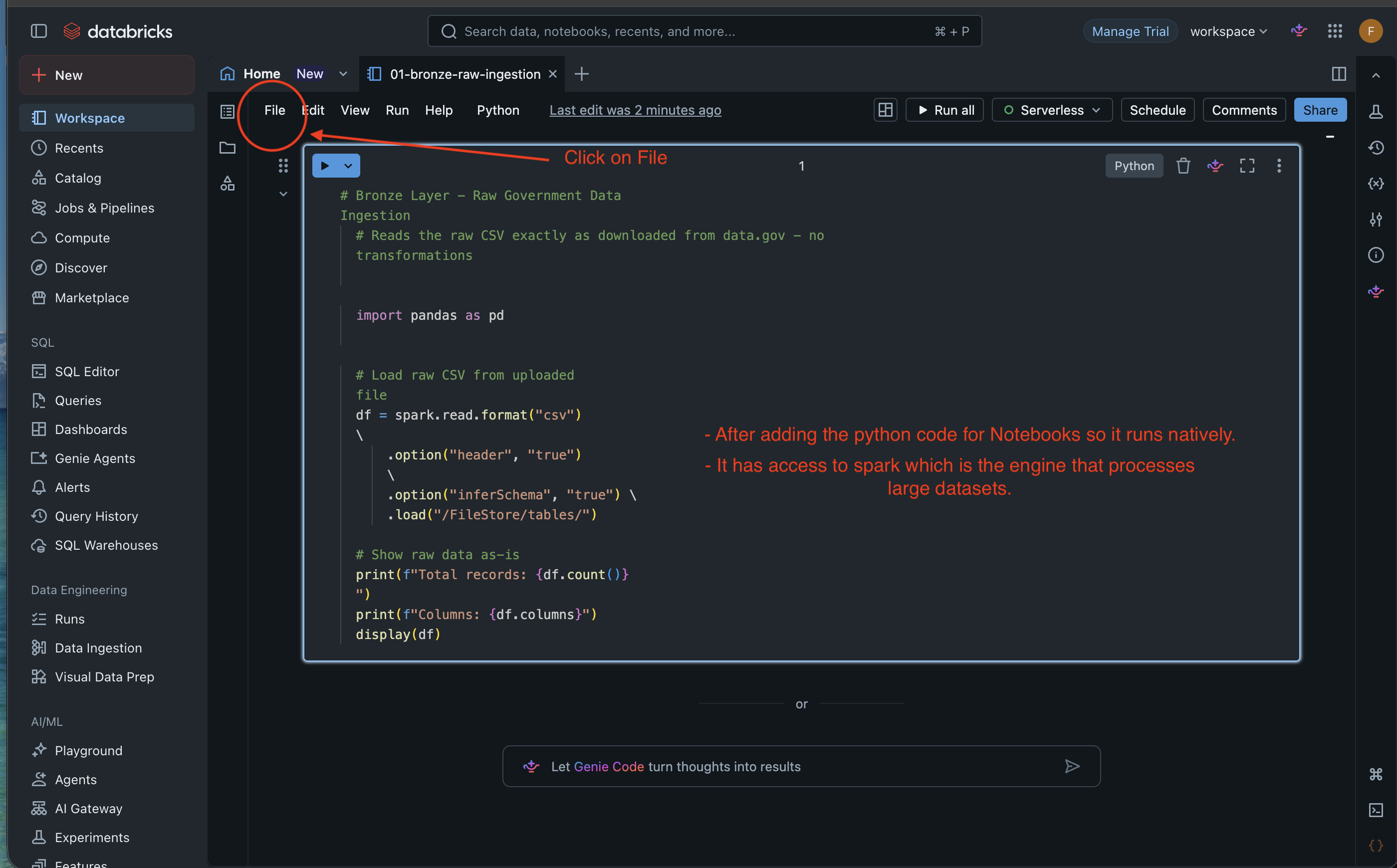Open Compute in the sidebar
Viewport: 1397px width, 868px height.
tap(107, 237)
